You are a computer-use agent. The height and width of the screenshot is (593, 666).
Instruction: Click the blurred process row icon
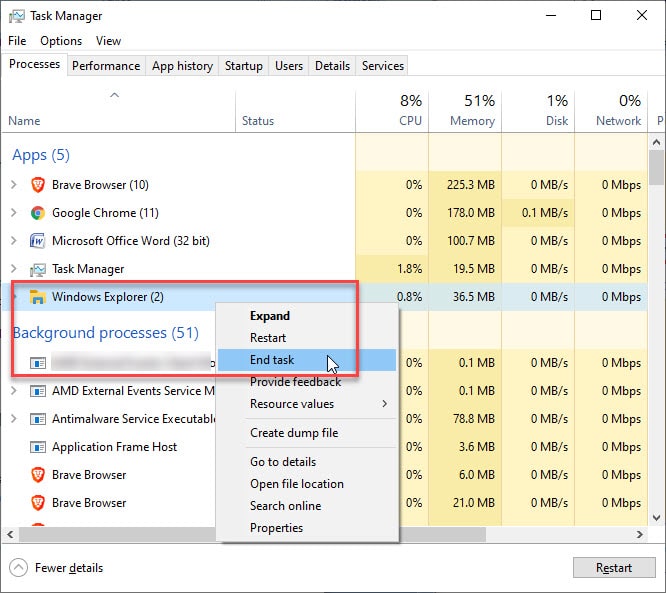pyautogui.click(x=38, y=363)
